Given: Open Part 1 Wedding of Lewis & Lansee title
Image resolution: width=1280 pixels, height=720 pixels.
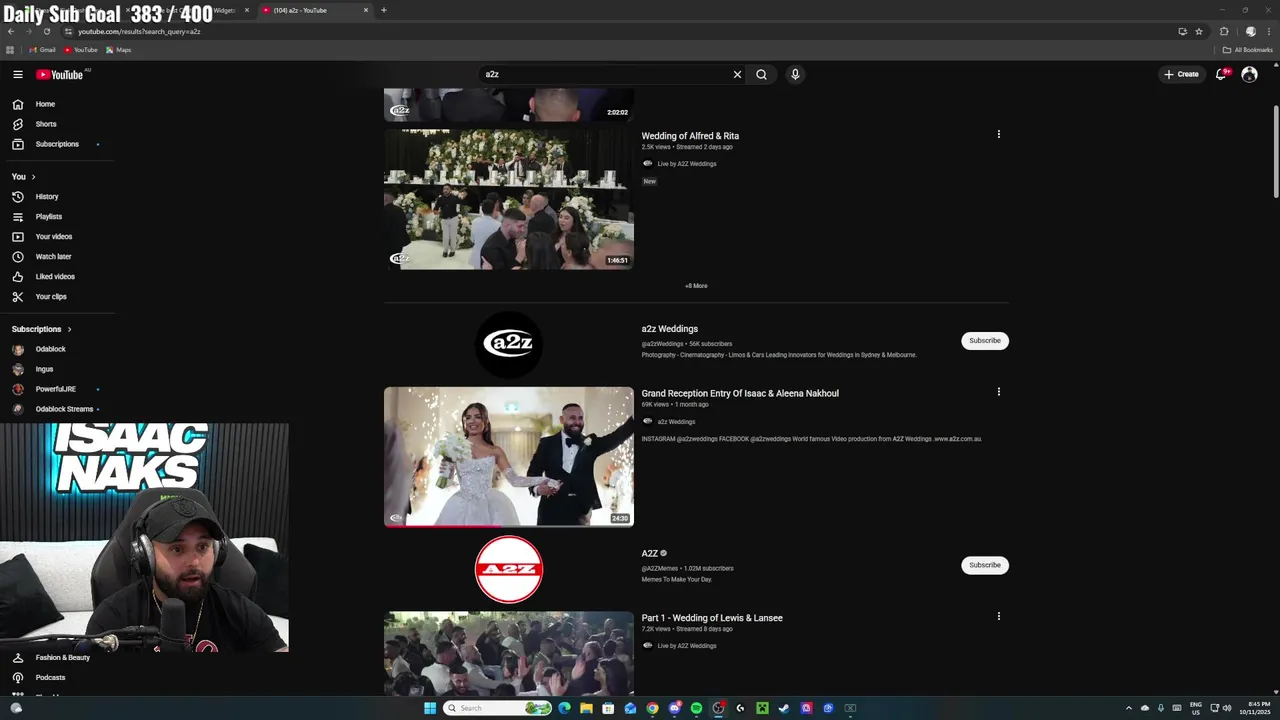Looking at the screenshot, I should point(712,618).
